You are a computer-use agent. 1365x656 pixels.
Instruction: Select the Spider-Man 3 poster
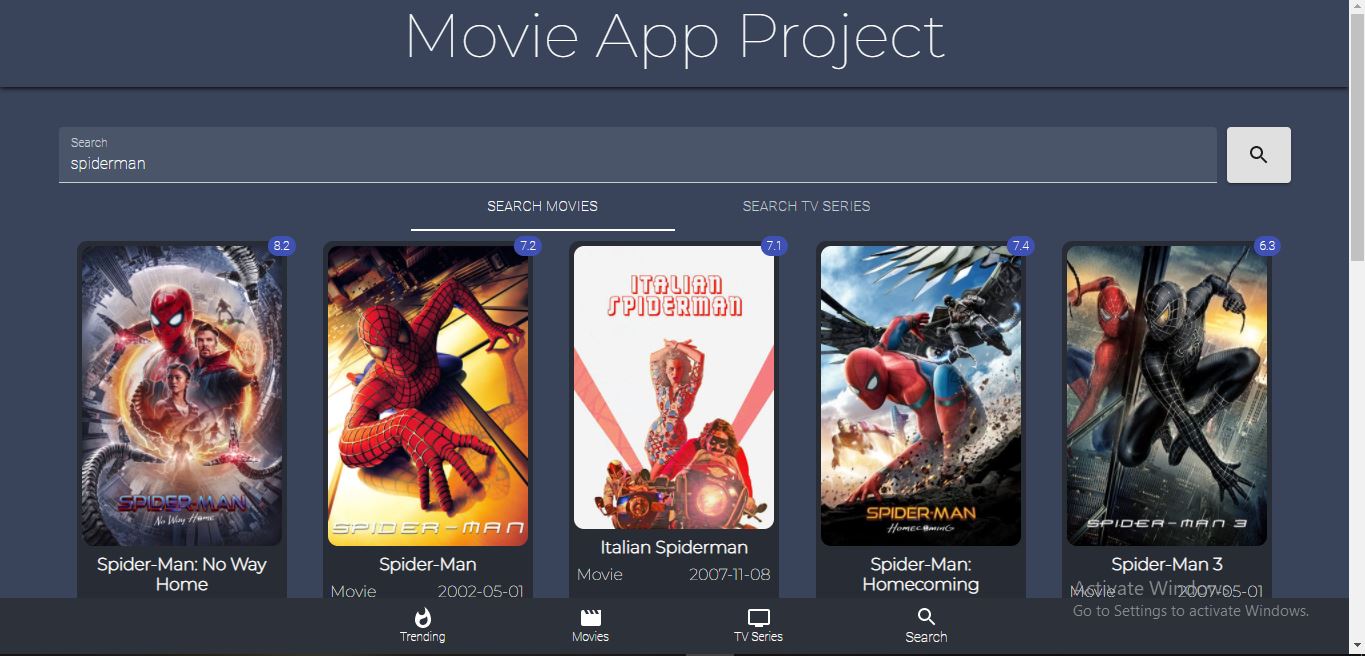1166,395
